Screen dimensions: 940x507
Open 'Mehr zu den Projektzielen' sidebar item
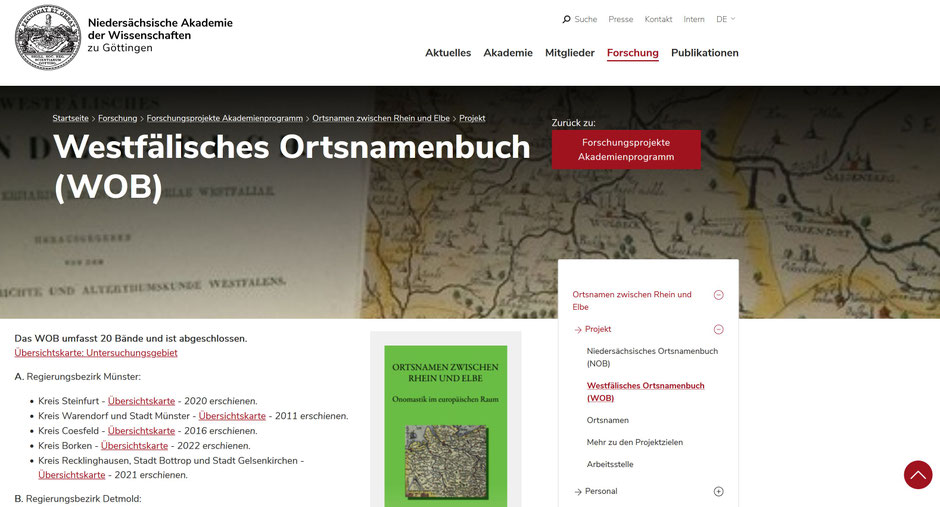(x=635, y=442)
